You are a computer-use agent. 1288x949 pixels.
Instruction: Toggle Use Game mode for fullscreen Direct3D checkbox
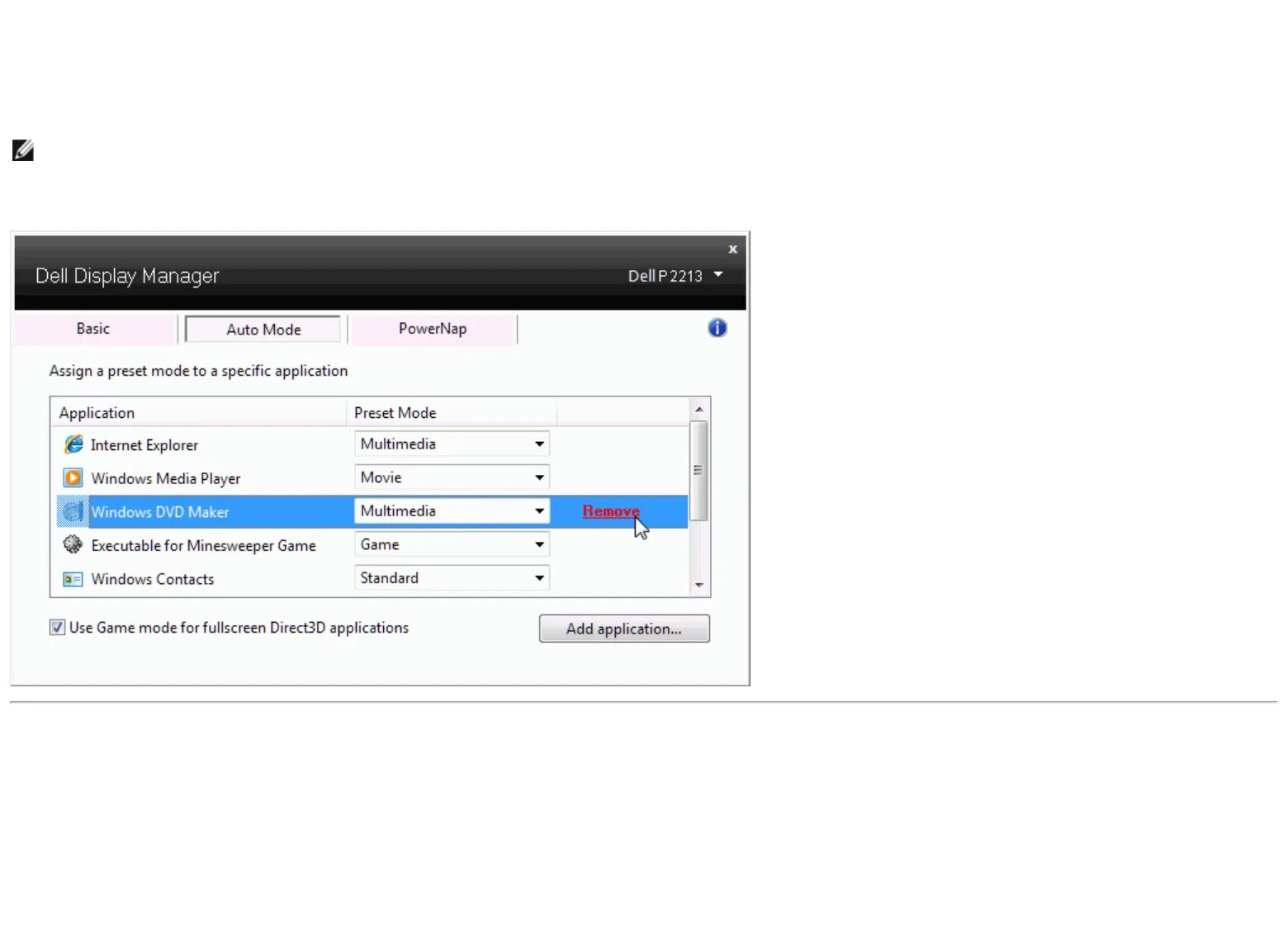tap(57, 628)
